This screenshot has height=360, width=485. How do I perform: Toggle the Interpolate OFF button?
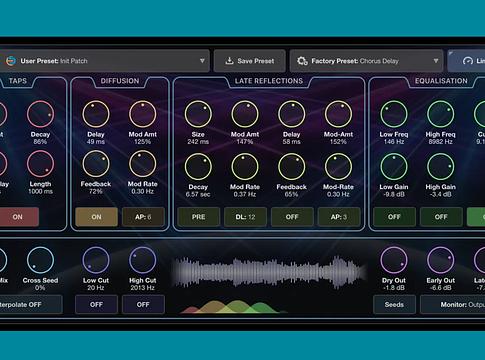click(30, 304)
